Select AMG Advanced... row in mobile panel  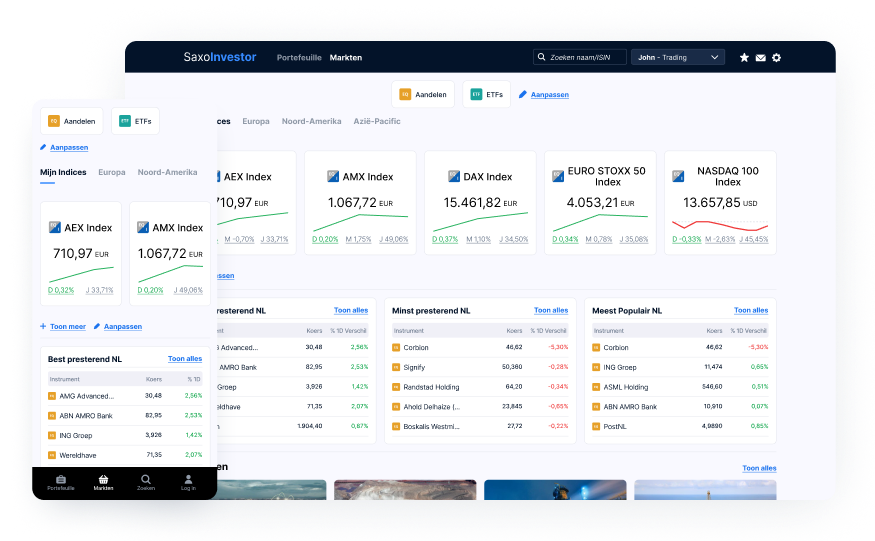[x=125, y=396]
